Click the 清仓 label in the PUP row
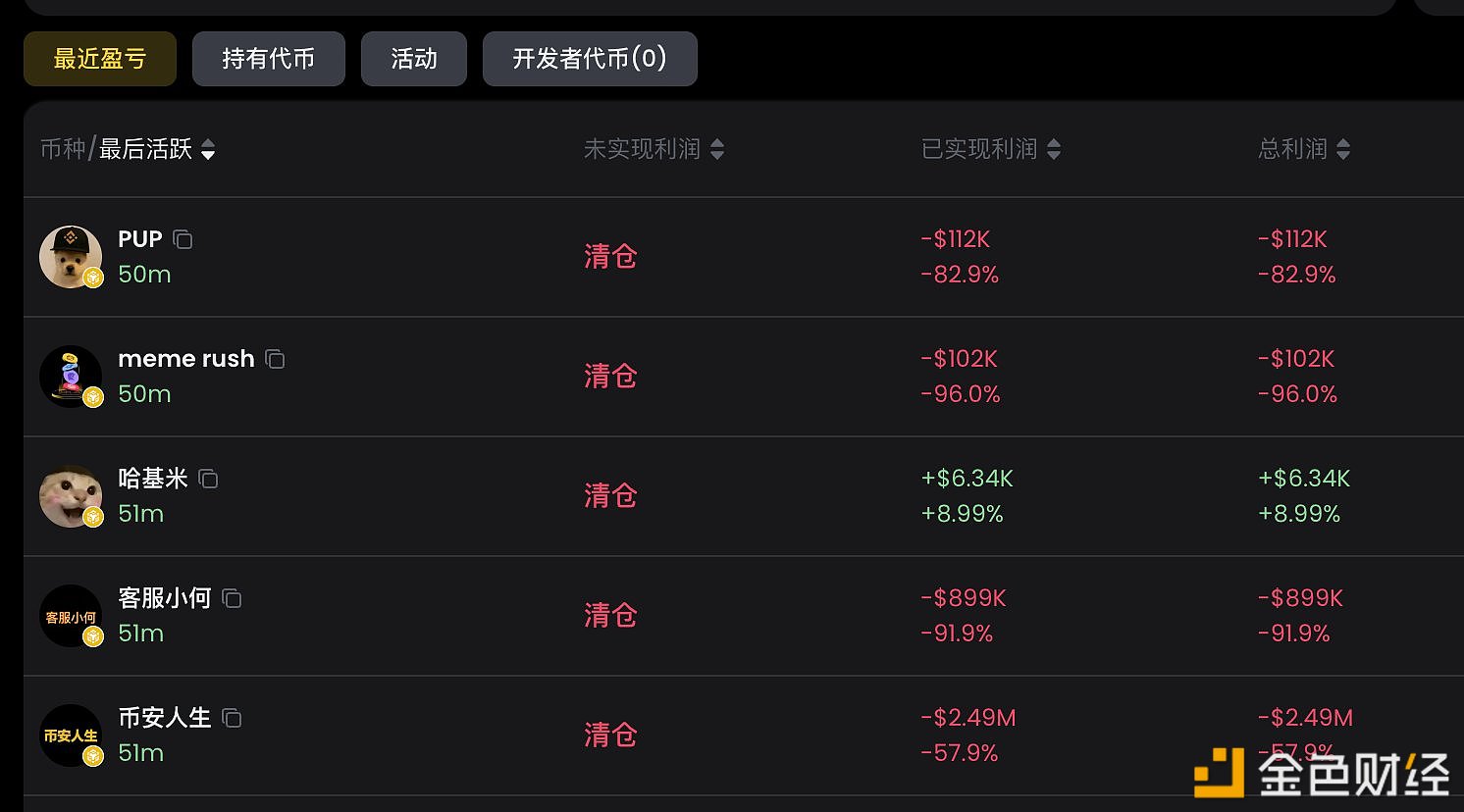This screenshot has height=812, width=1464. [x=610, y=257]
